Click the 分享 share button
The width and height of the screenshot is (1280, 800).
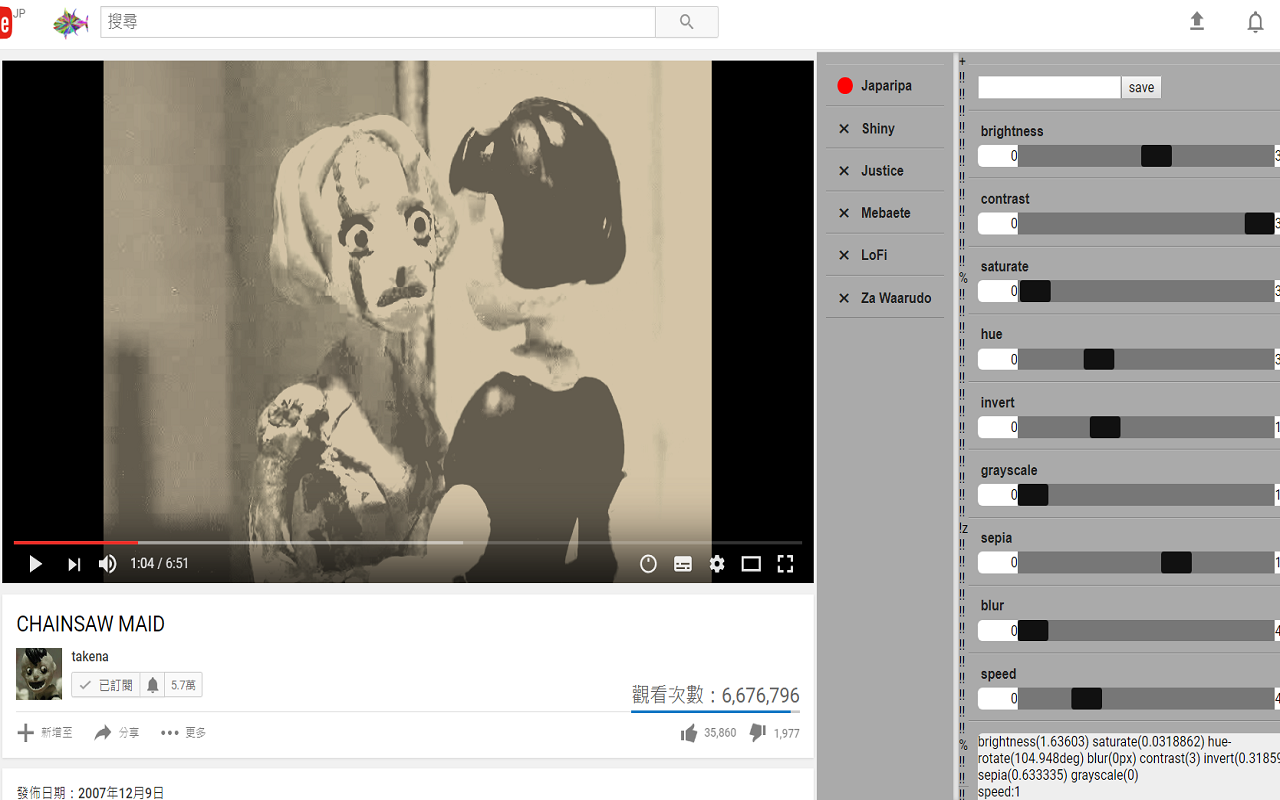point(117,733)
